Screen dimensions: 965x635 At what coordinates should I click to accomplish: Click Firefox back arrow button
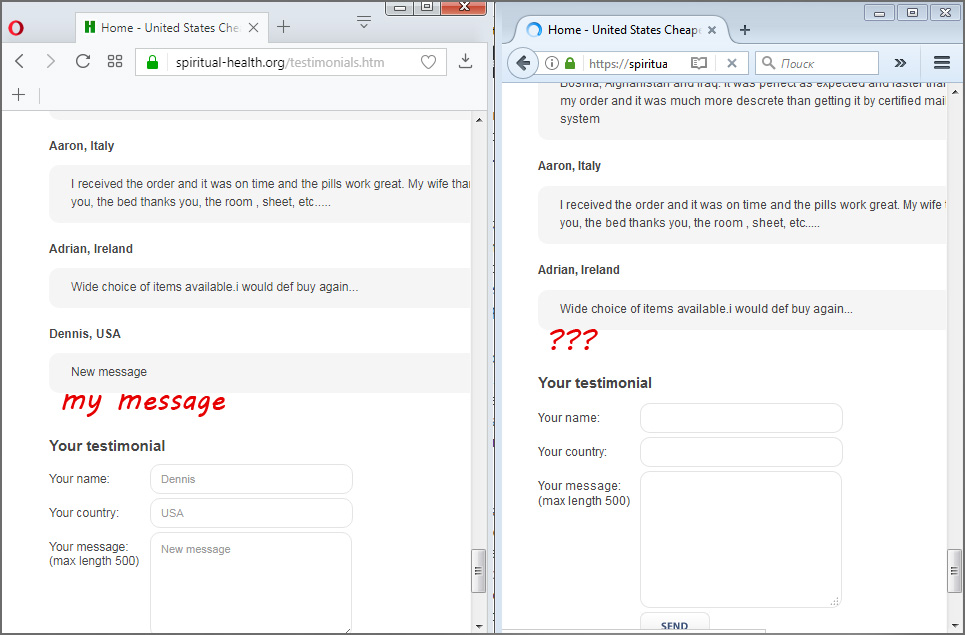(x=522, y=63)
